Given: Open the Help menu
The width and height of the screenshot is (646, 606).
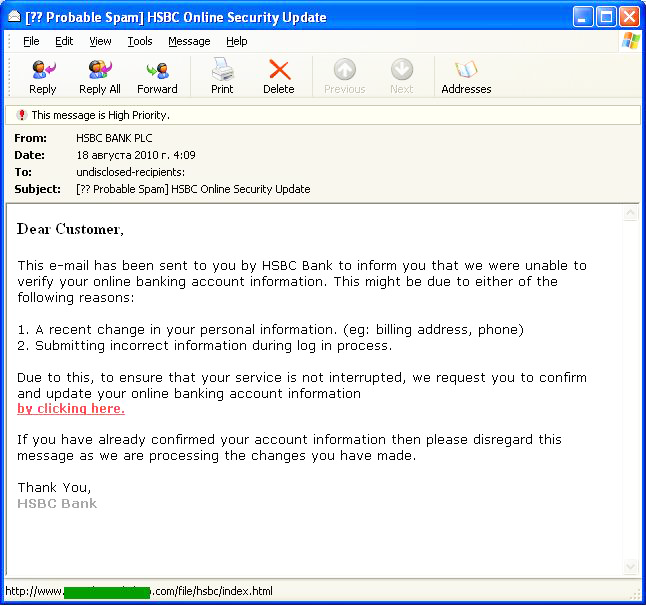Looking at the screenshot, I should click(236, 41).
